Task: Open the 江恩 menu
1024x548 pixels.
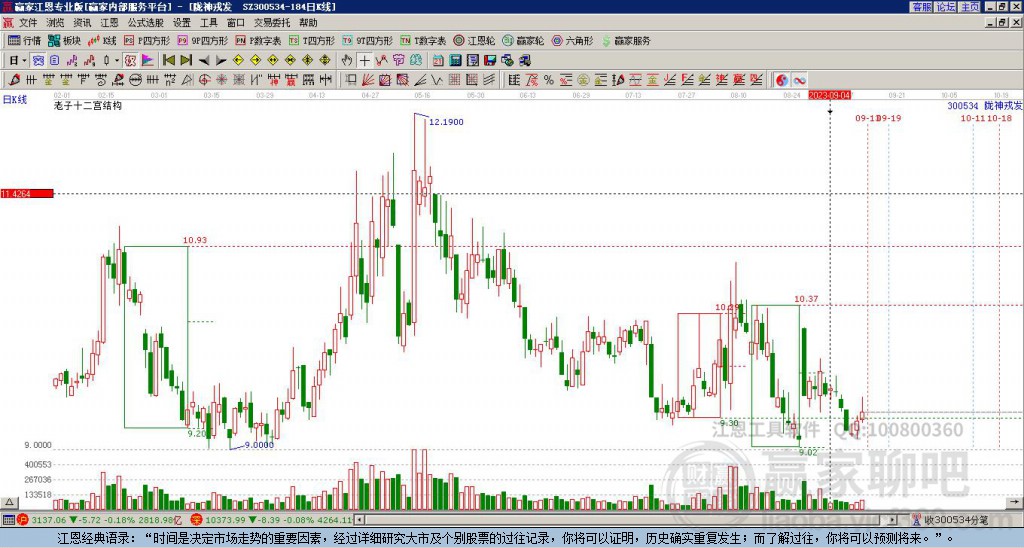Action: tap(110, 23)
